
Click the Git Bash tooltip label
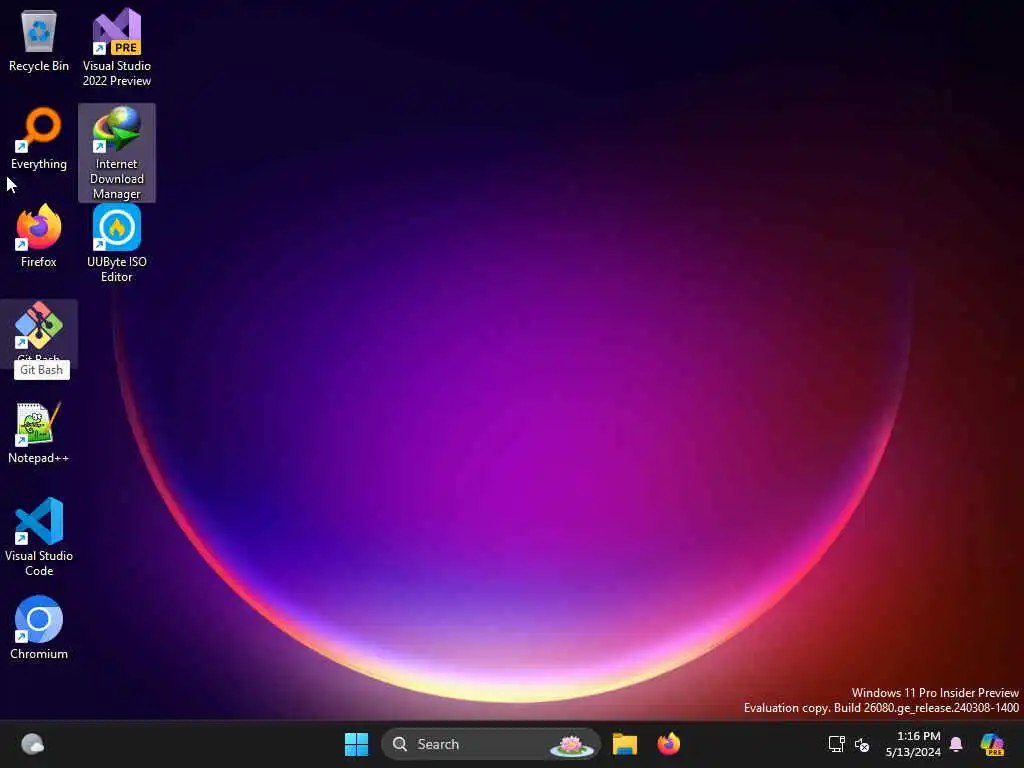tap(42, 370)
